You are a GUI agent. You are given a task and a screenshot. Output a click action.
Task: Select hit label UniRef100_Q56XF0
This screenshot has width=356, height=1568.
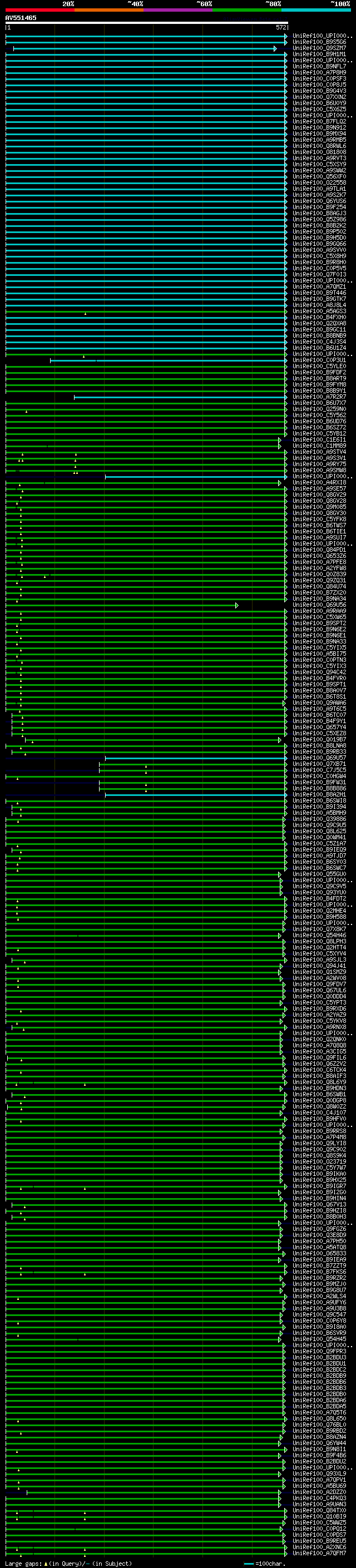[319, 176]
